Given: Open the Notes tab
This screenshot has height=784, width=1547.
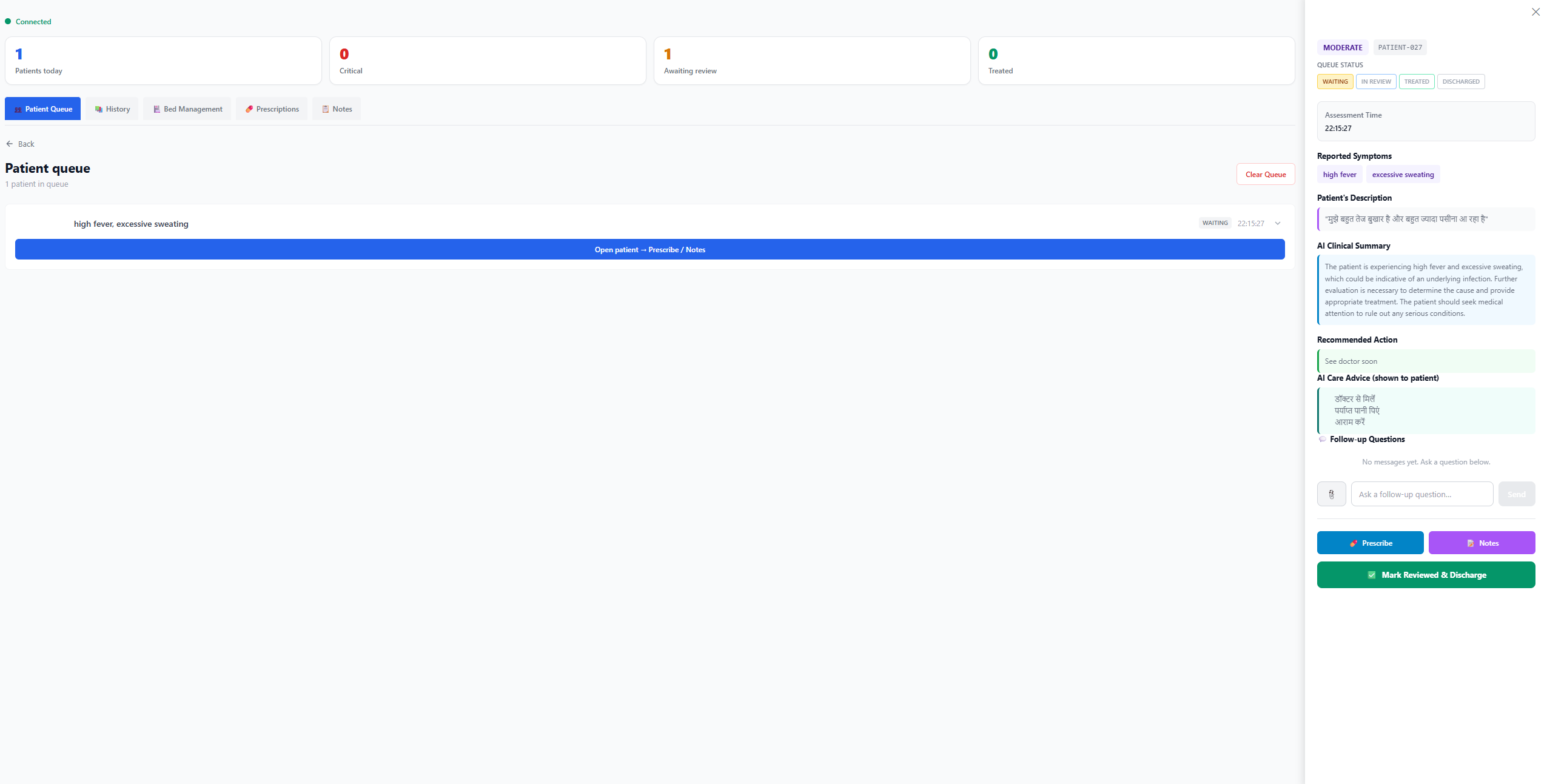Looking at the screenshot, I should pyautogui.click(x=337, y=109).
